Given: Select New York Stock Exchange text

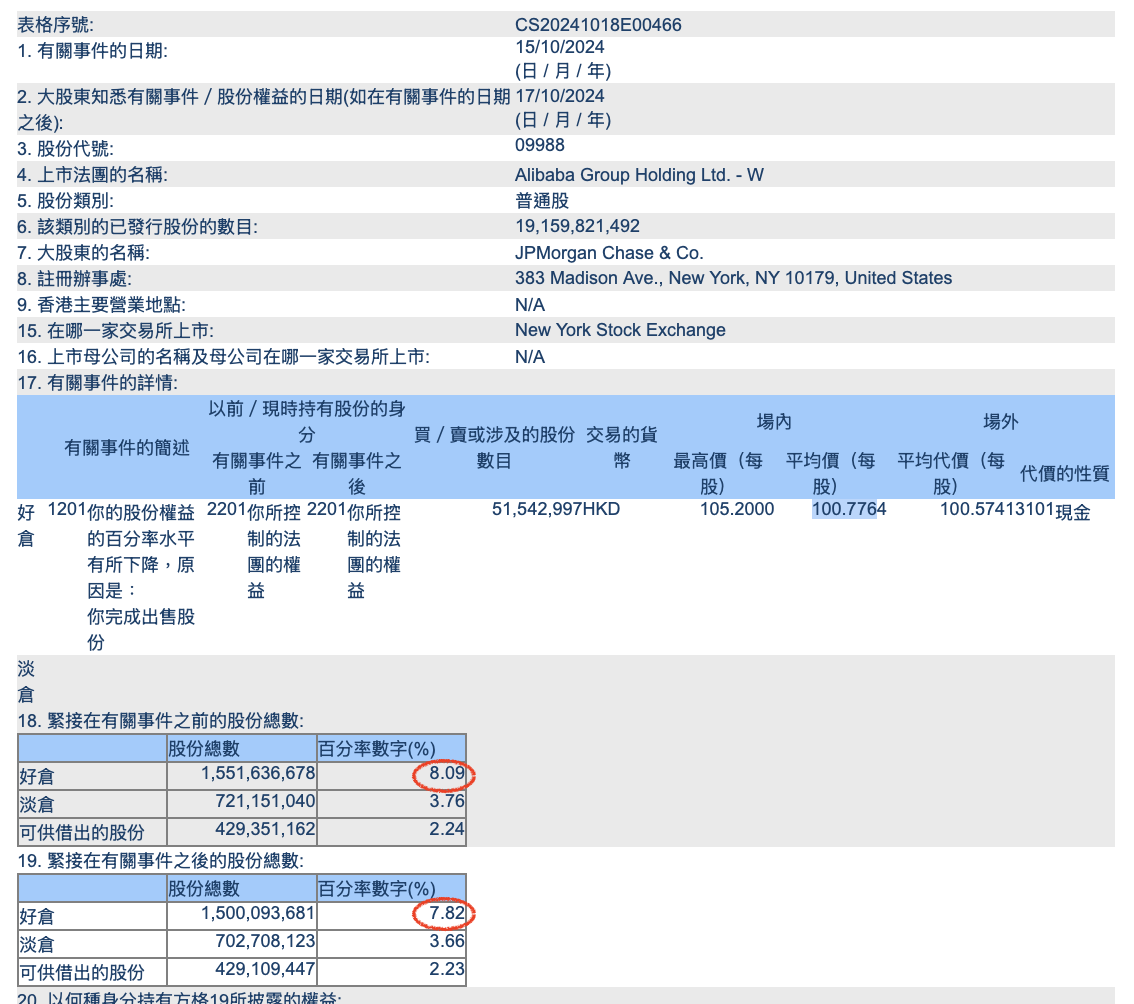Looking at the screenshot, I should [x=620, y=331].
